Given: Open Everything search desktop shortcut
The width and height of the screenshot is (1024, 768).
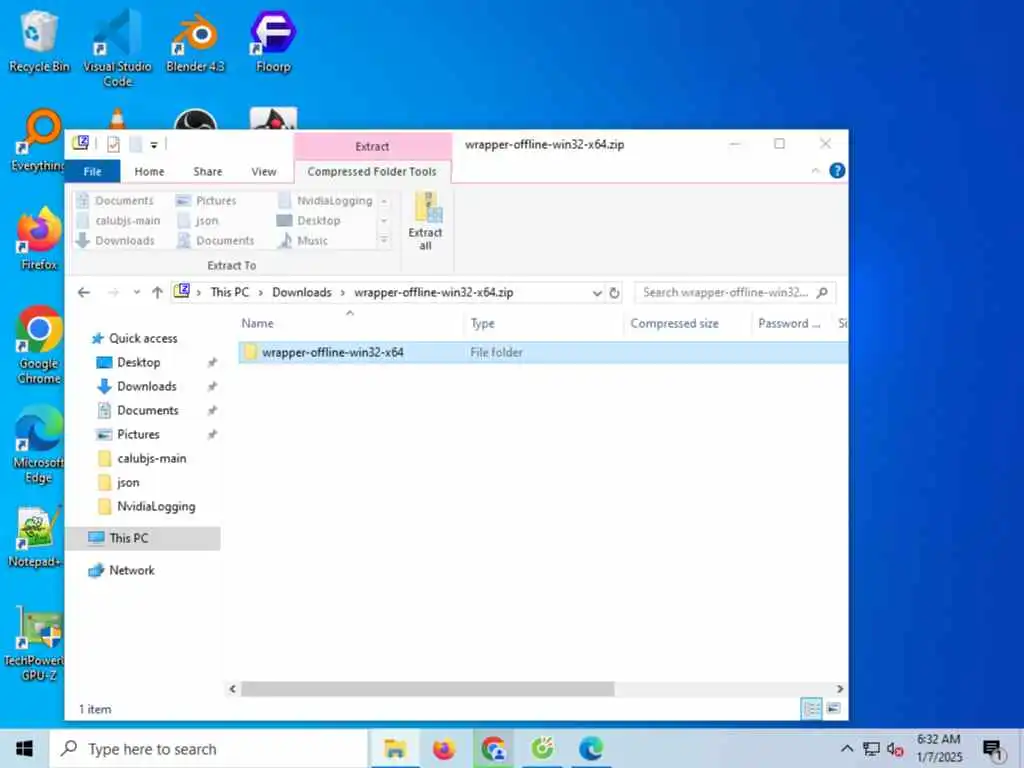Looking at the screenshot, I should coord(38,141).
